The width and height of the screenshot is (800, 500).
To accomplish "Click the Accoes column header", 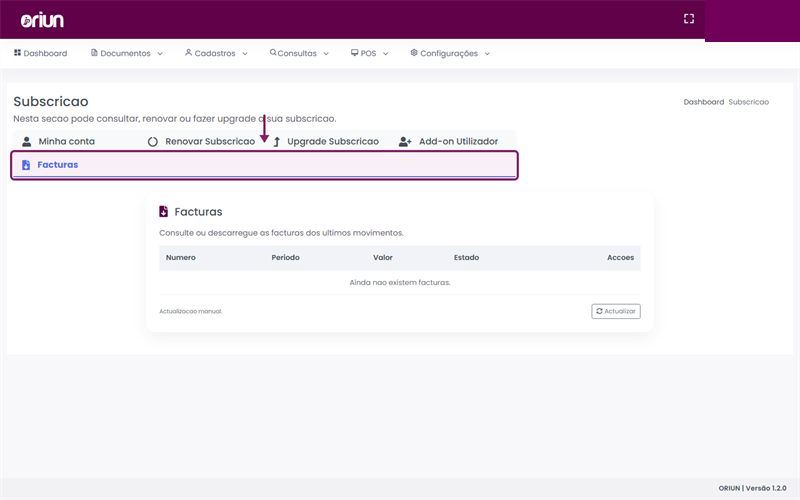I will pyautogui.click(x=620, y=257).
